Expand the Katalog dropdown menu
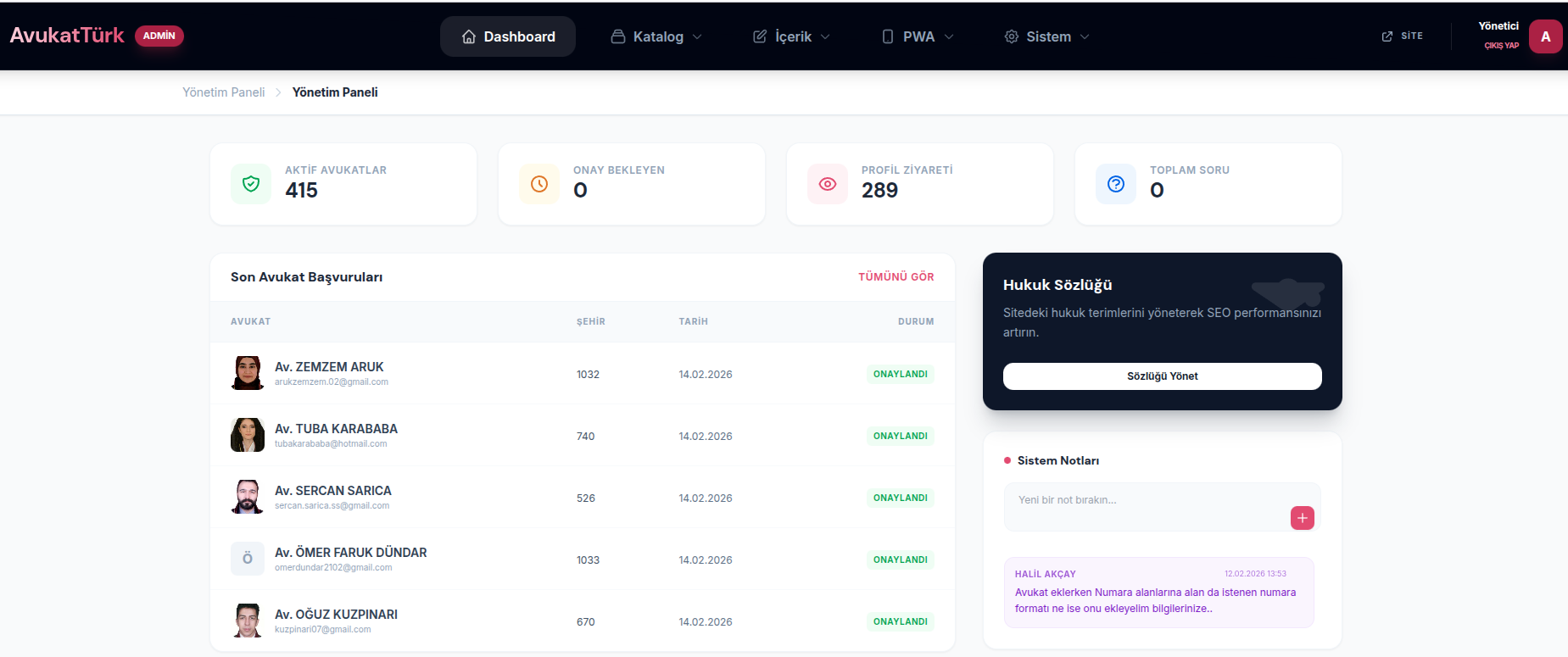Viewport: 1568px width, 657px height. click(x=657, y=36)
